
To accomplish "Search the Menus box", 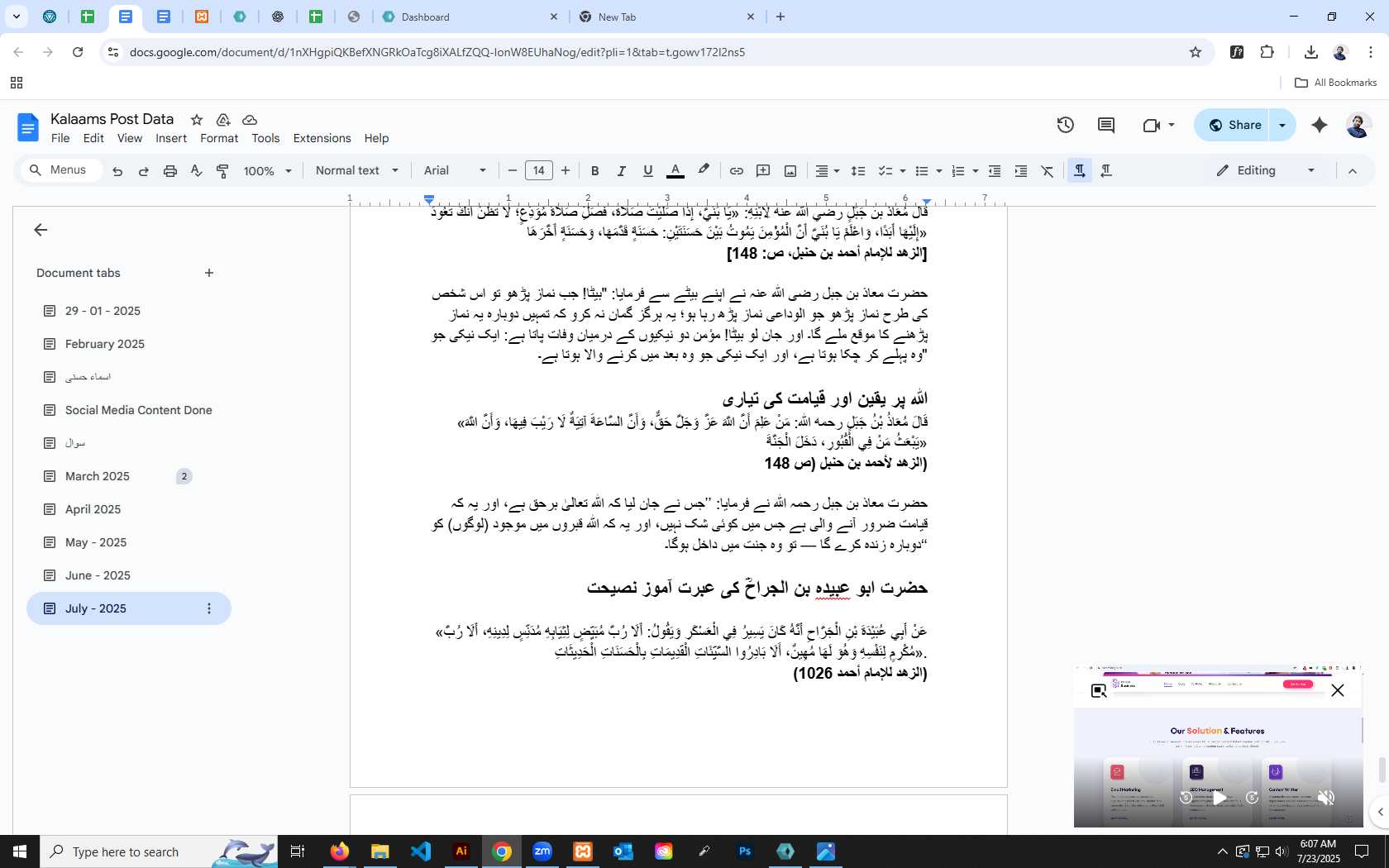I will click(61, 169).
